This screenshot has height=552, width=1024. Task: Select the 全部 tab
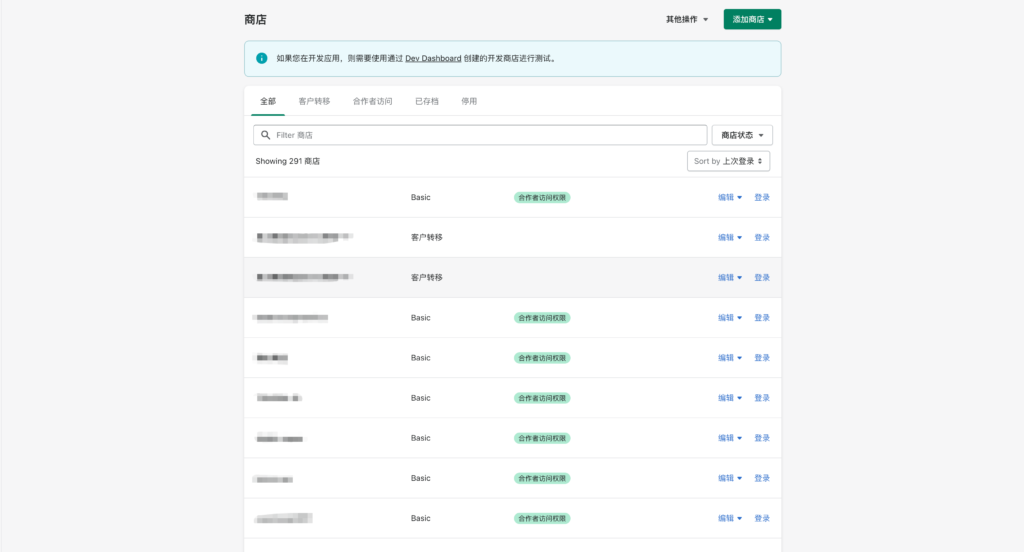coord(268,101)
